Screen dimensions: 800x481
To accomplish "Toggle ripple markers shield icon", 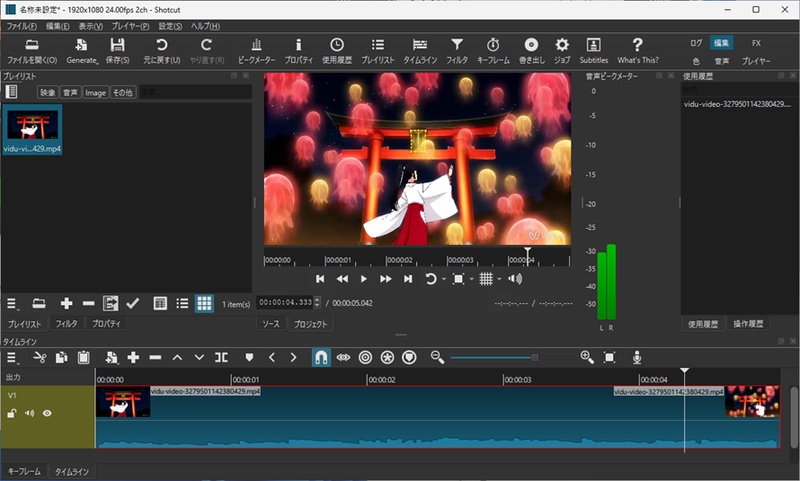I will 409,358.
